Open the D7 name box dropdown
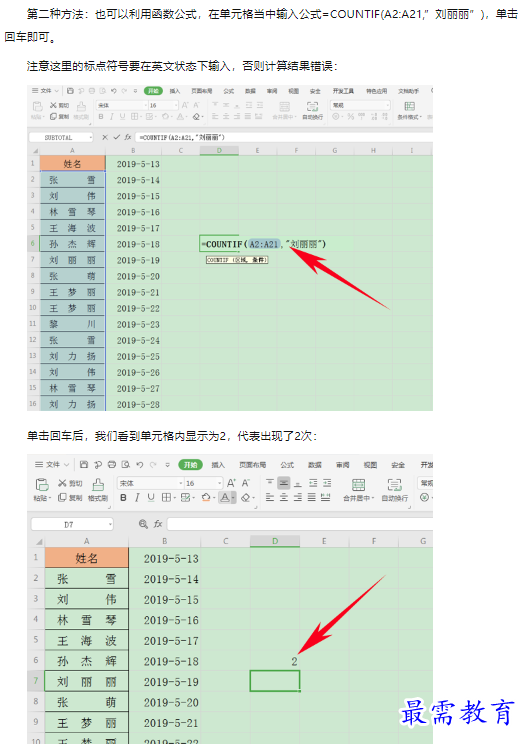Image resolution: width=523 pixels, height=744 pixels. coord(110,524)
